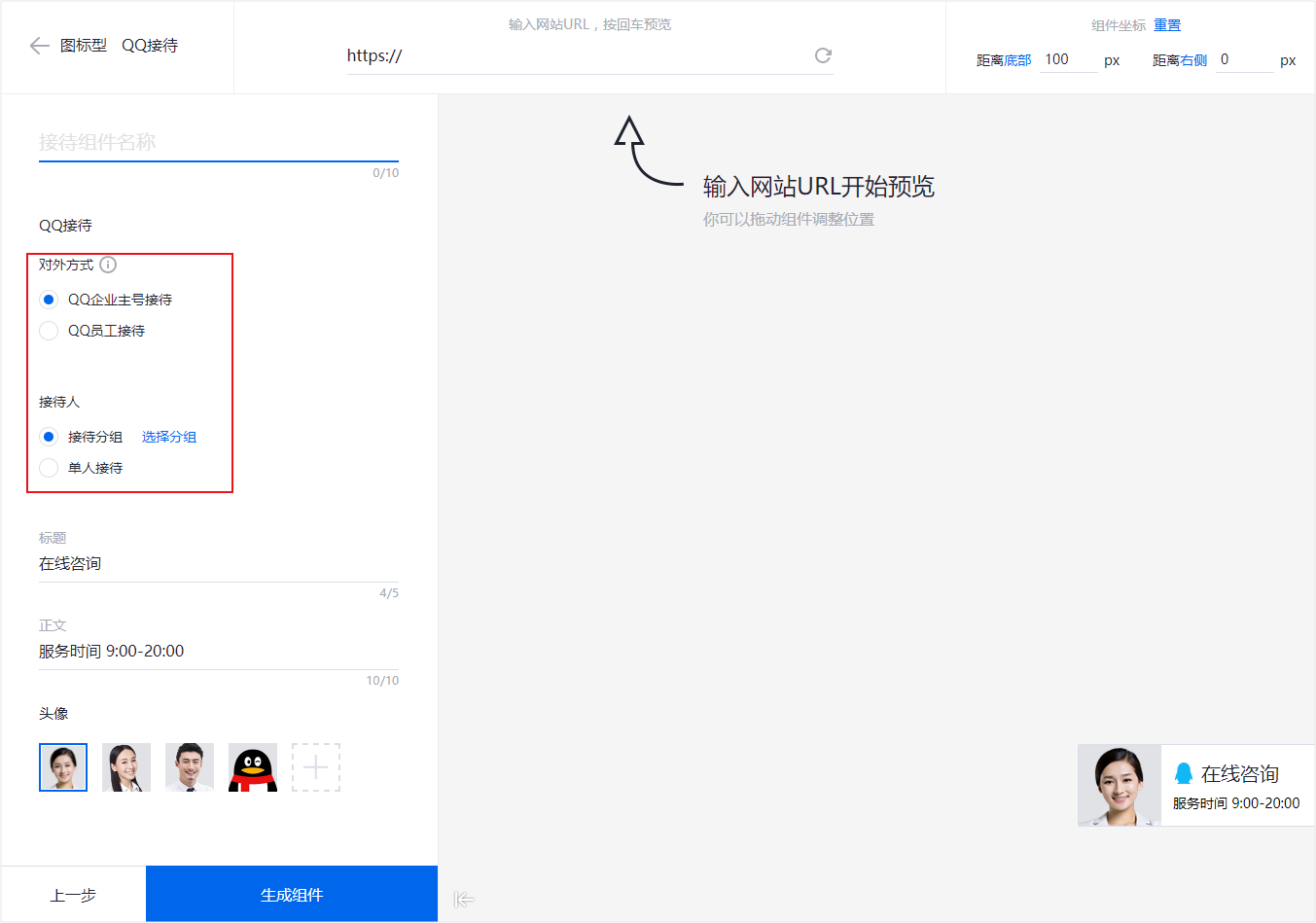The height and width of the screenshot is (923, 1316).
Task: Open the 对外方式 info tooltip icon
Action: (x=108, y=265)
